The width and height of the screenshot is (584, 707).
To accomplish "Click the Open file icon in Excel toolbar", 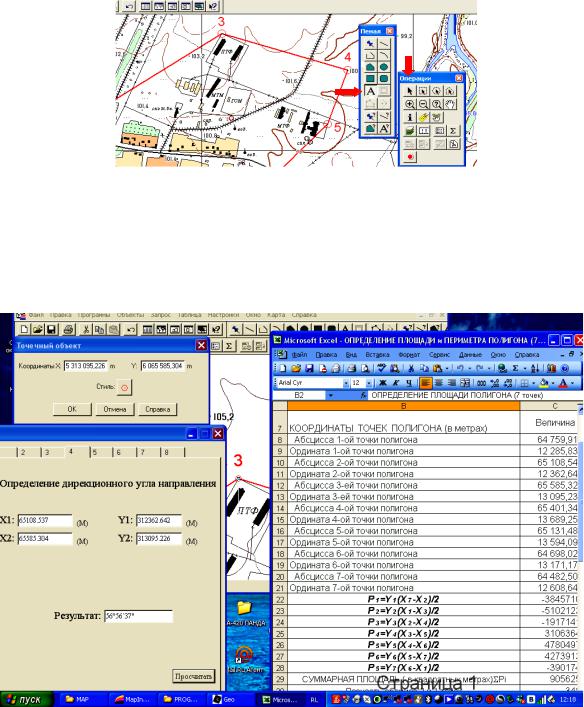I will click(x=296, y=369).
